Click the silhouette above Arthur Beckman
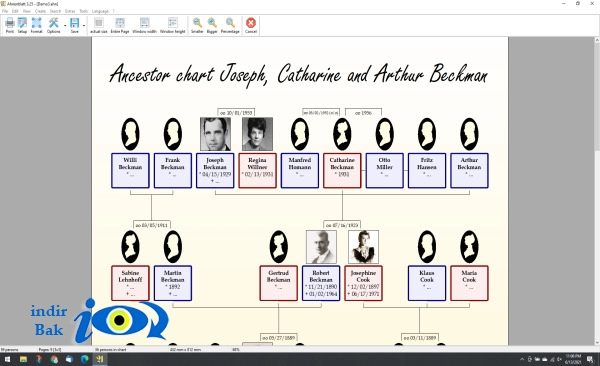This screenshot has width=600, height=366. 469,134
